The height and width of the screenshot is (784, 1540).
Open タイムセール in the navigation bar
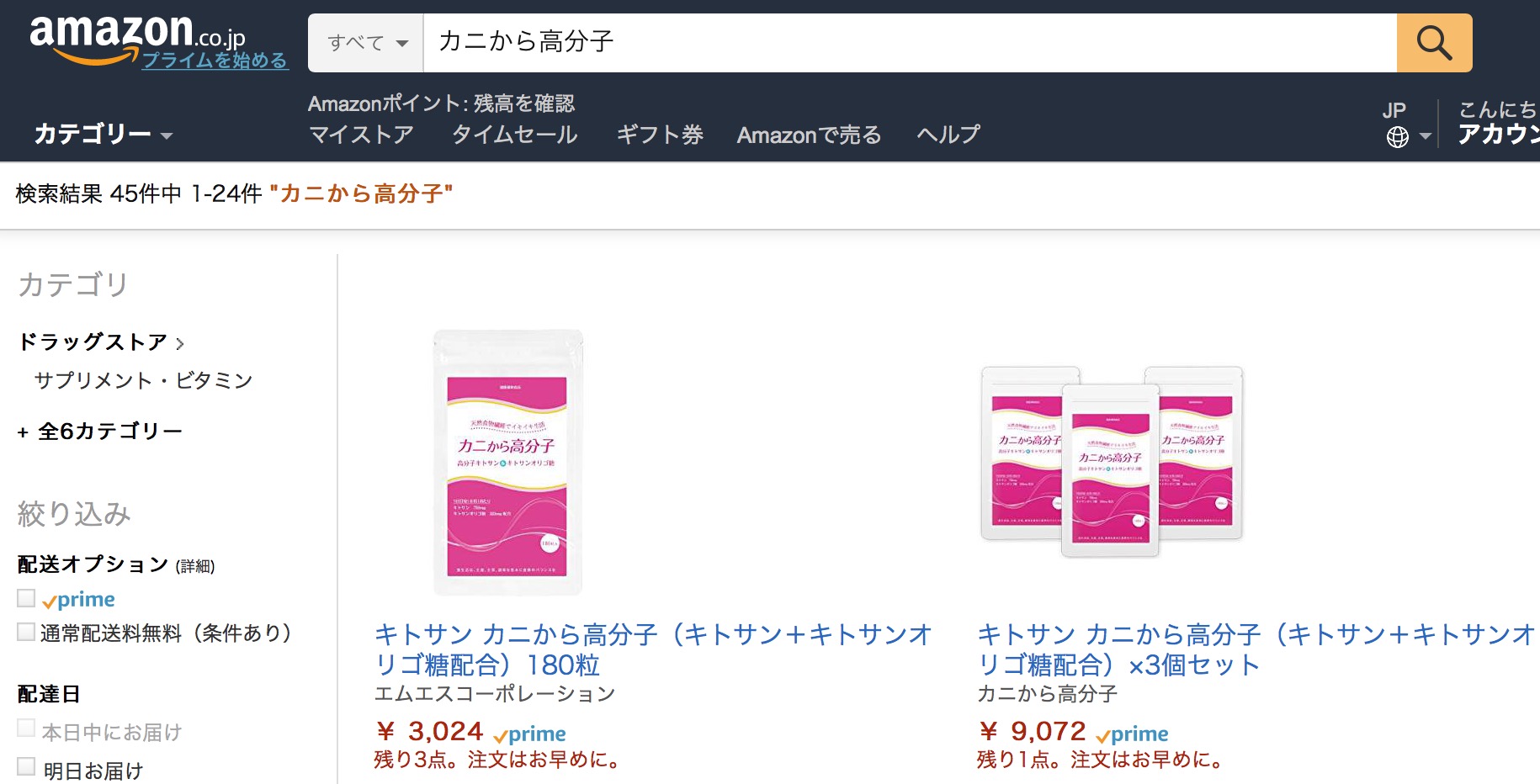[x=514, y=135]
